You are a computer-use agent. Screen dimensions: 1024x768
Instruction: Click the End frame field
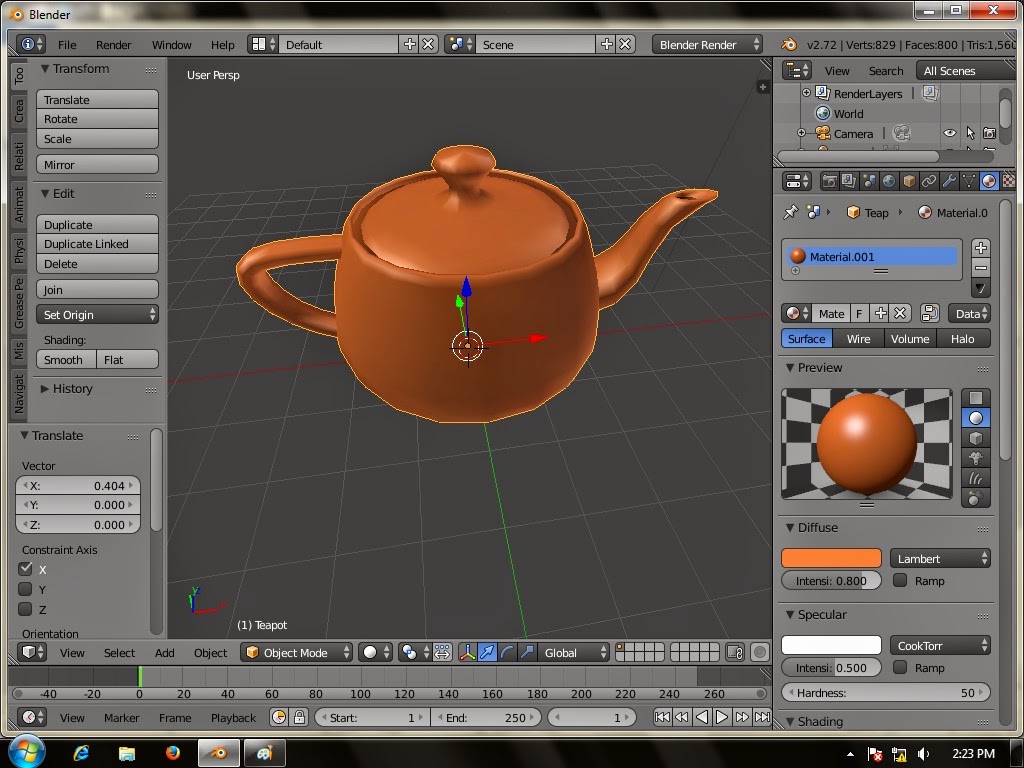pos(486,717)
